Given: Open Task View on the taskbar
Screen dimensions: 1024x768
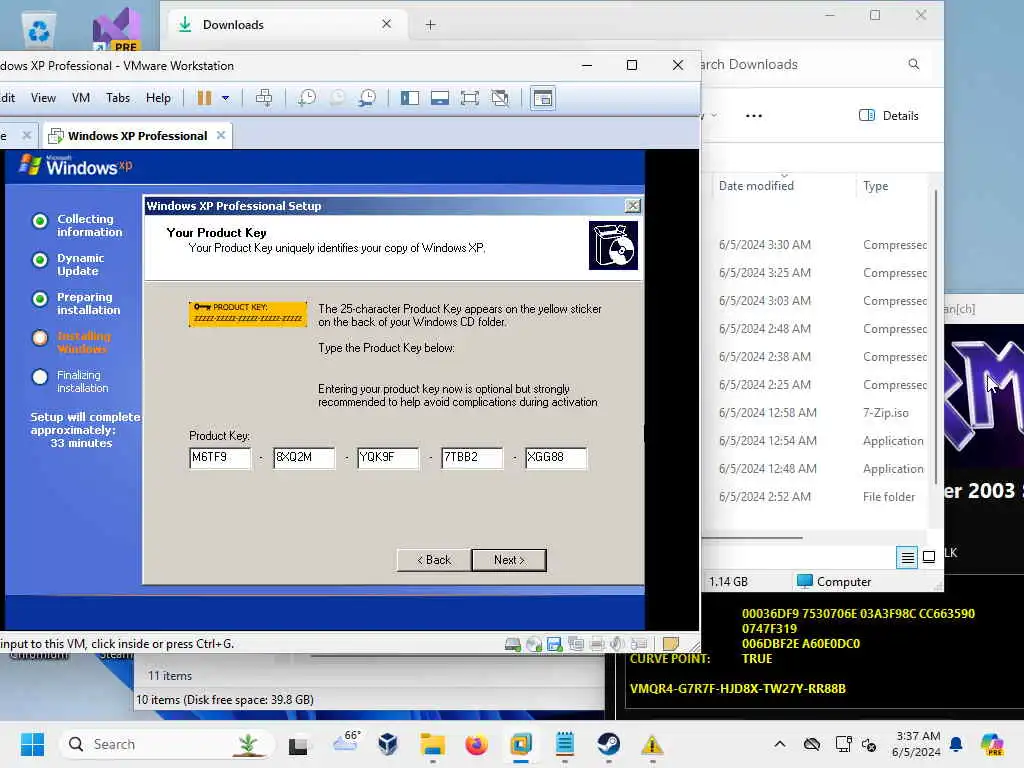Looking at the screenshot, I should tap(298, 744).
